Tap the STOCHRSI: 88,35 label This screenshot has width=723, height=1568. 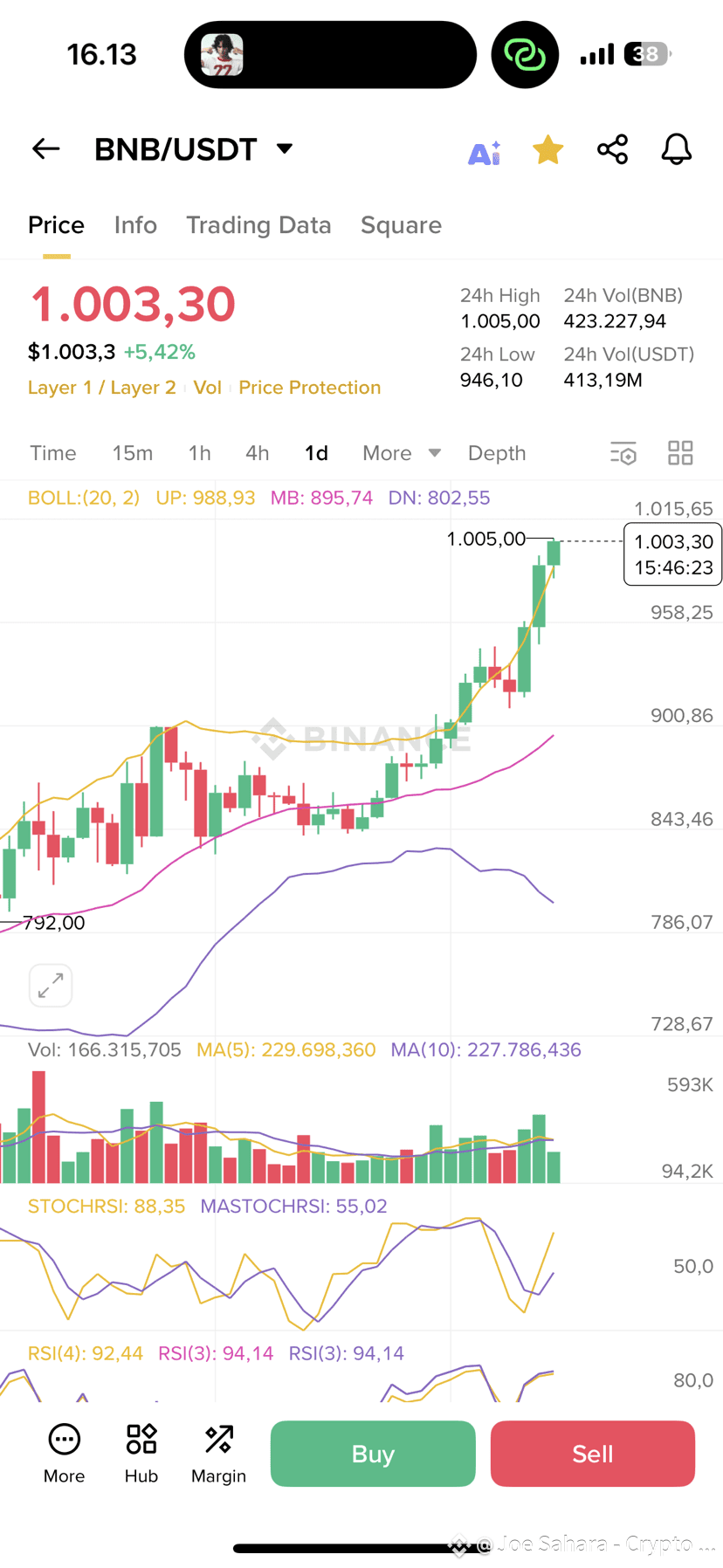coord(107,1207)
